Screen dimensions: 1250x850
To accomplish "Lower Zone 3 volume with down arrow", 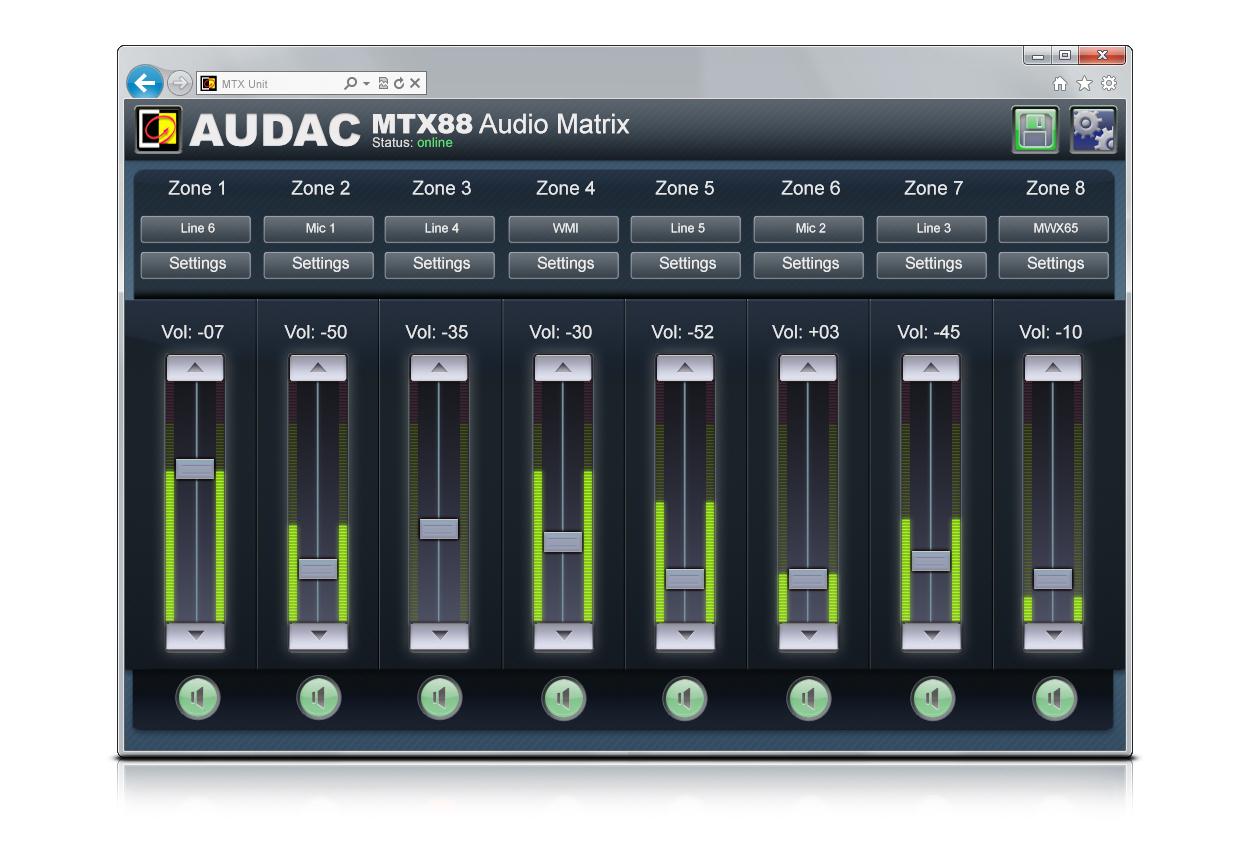I will (x=439, y=636).
